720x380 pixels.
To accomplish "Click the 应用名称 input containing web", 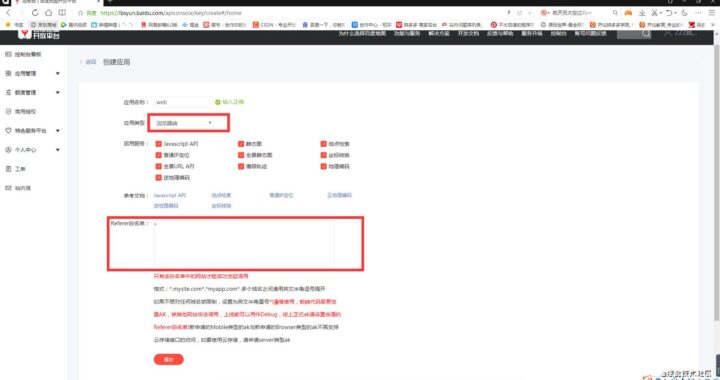I will coord(183,102).
